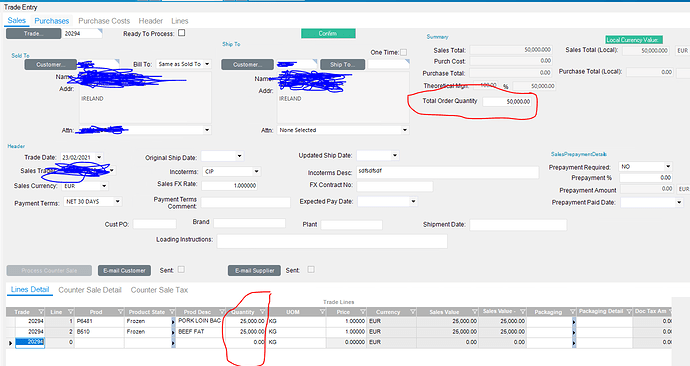690x366 pixels.
Task: Toggle the Ready To Process checkbox
Action: point(181,33)
